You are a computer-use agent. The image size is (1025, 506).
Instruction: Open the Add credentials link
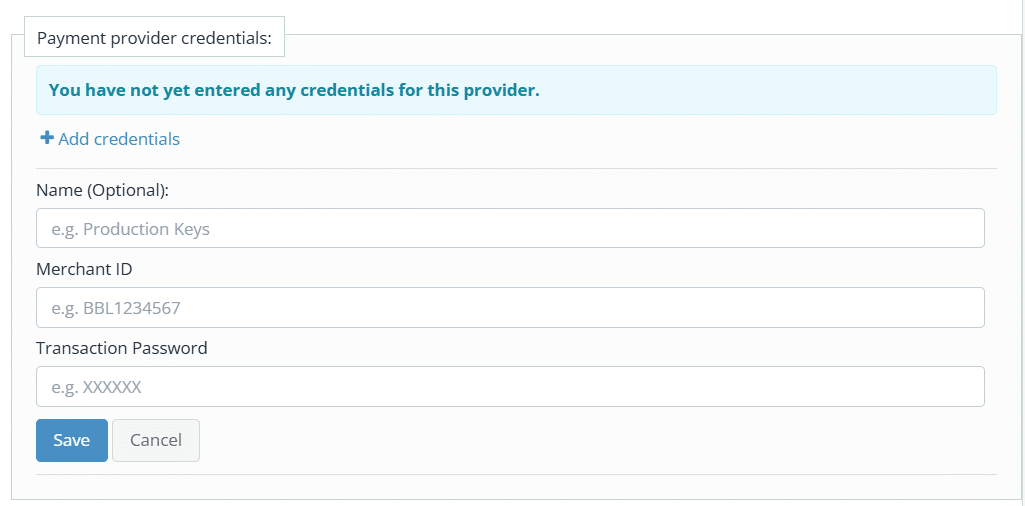pyautogui.click(x=110, y=139)
